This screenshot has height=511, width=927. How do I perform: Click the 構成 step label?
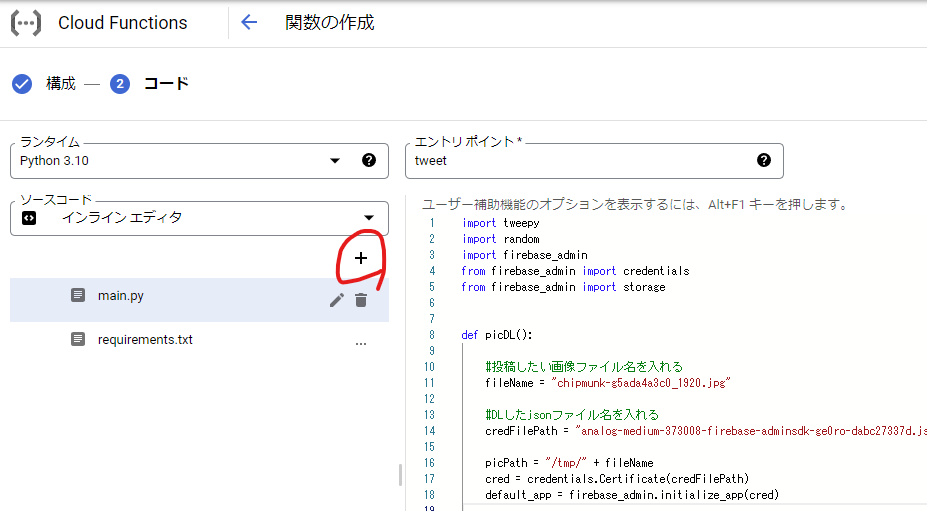click(x=61, y=84)
